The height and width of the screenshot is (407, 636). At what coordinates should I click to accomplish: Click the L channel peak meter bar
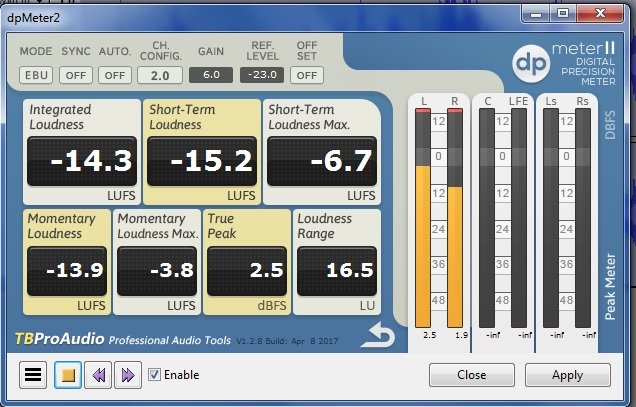423,218
